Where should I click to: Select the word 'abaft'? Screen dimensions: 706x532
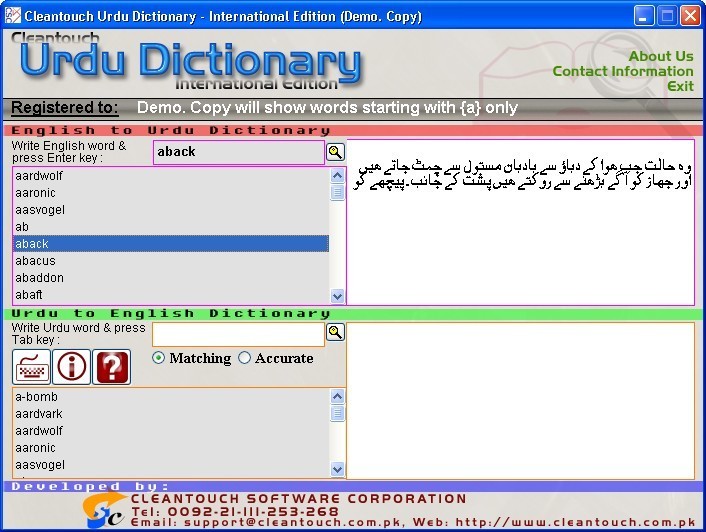(x=171, y=295)
